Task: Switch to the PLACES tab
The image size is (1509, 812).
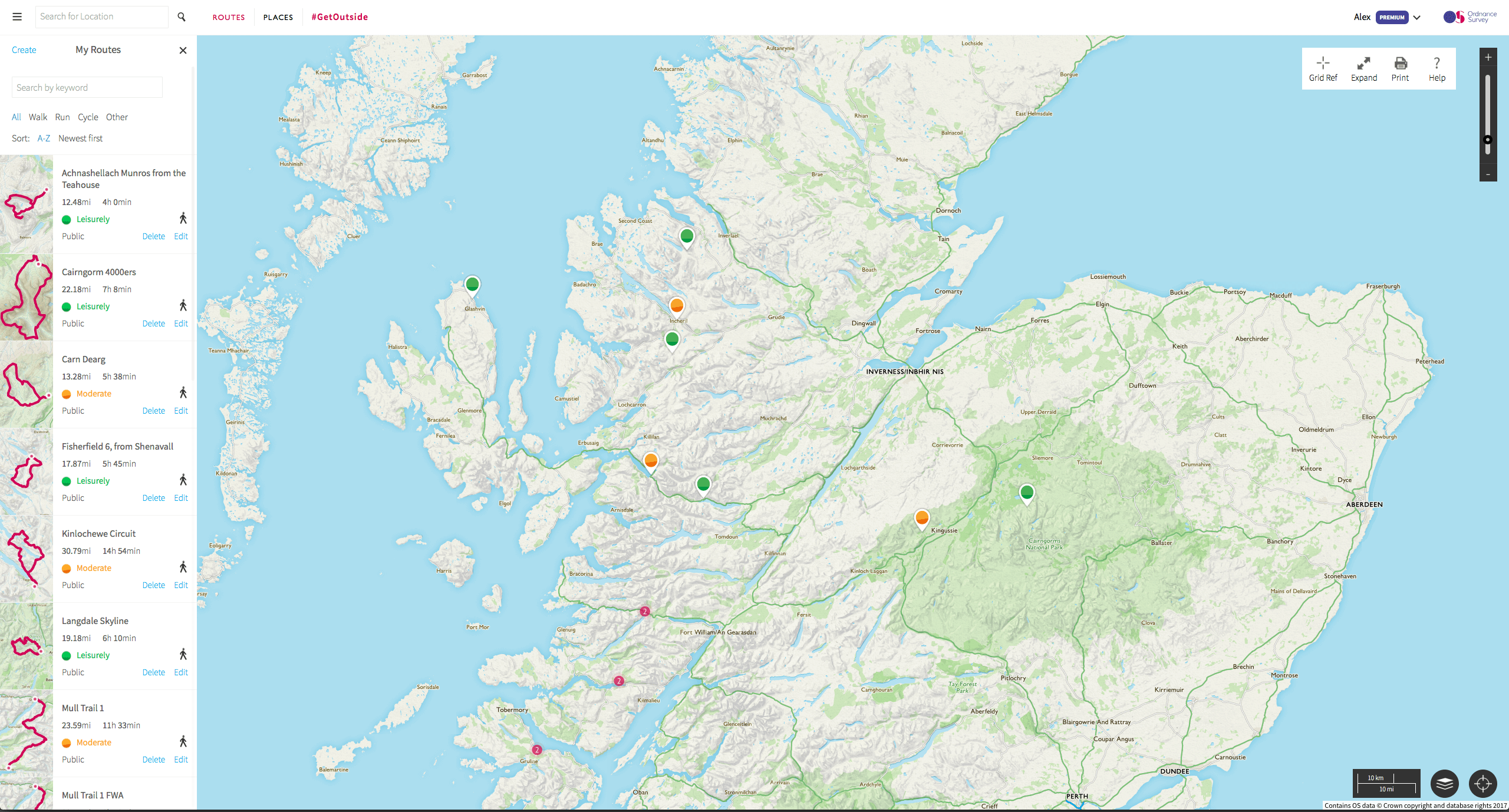Action: pos(278,17)
